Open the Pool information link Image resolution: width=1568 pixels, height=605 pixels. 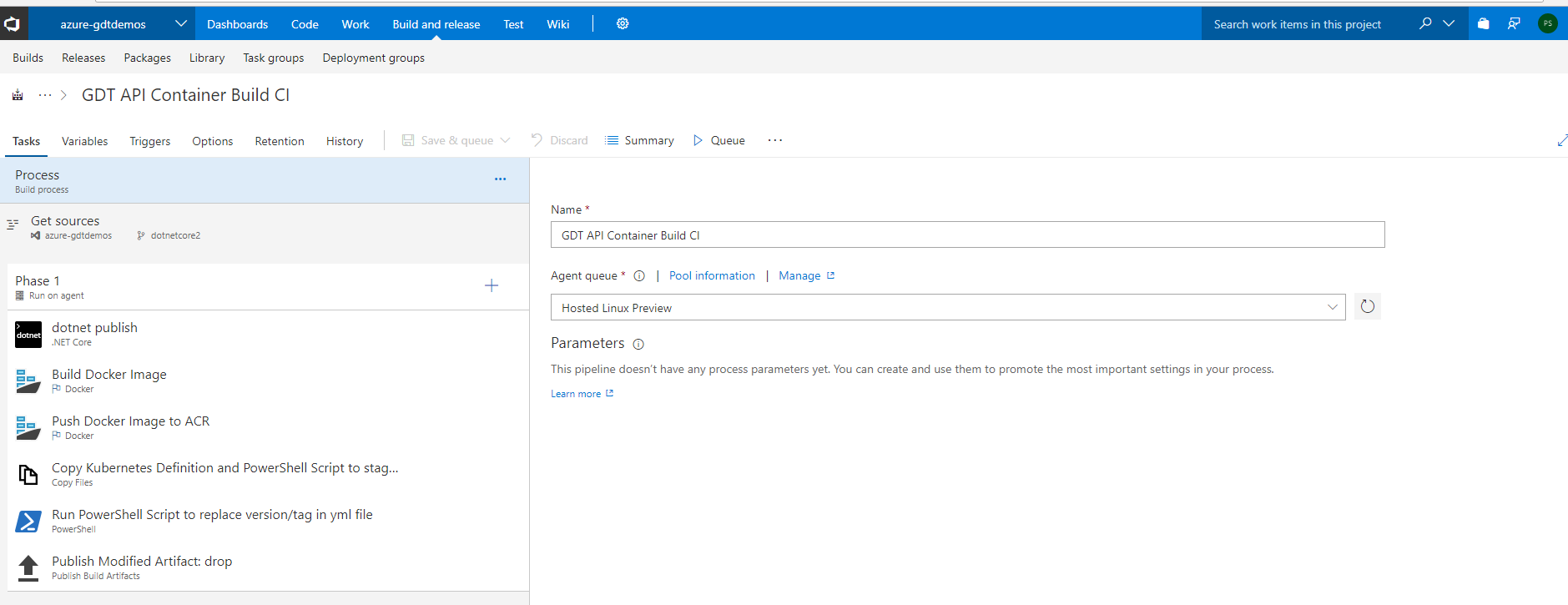tap(712, 276)
